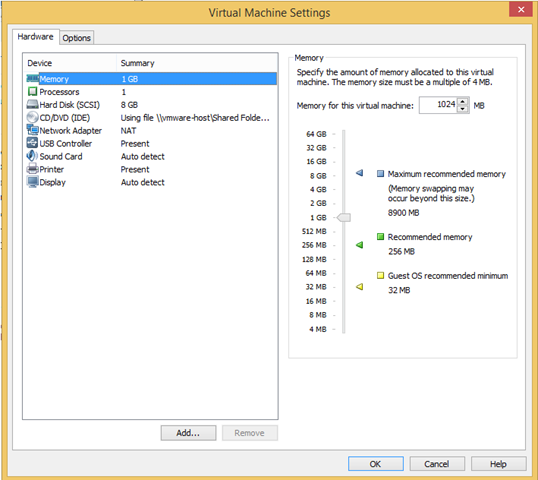The width and height of the screenshot is (538, 480).
Task: Click the memory slider thumb at 1 GB
Action: pyautogui.click(x=344, y=218)
